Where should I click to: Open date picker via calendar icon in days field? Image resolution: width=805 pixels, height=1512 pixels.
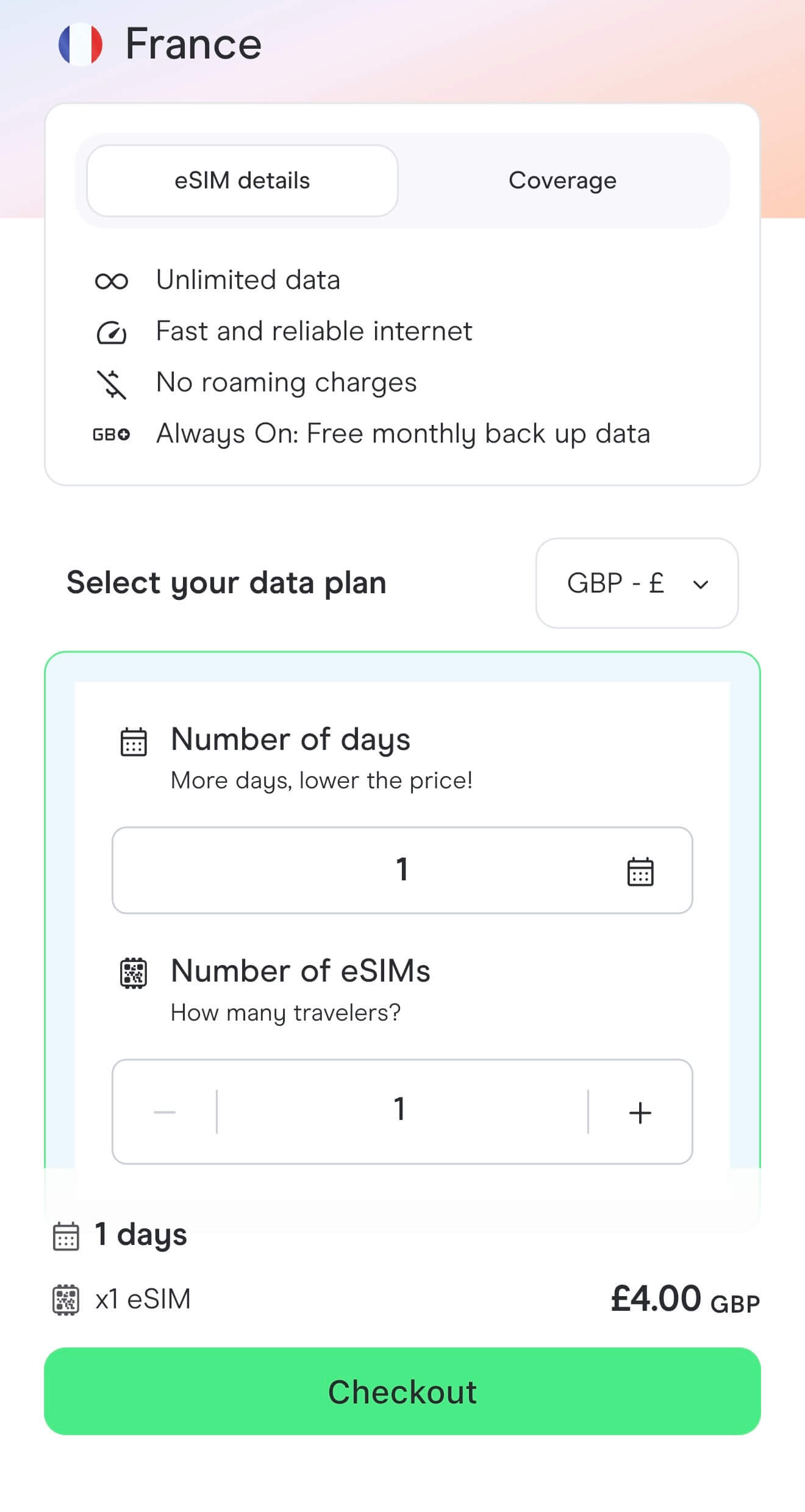[640, 871]
